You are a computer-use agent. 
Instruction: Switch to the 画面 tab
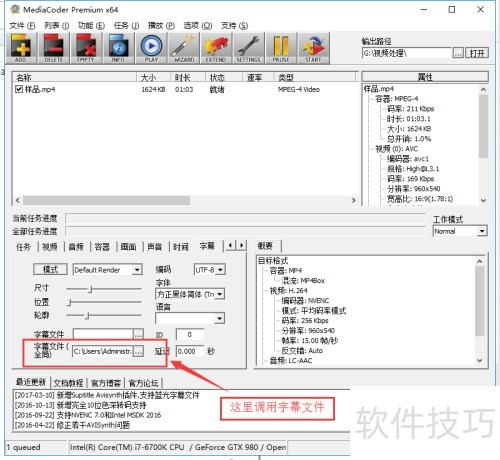pos(128,247)
